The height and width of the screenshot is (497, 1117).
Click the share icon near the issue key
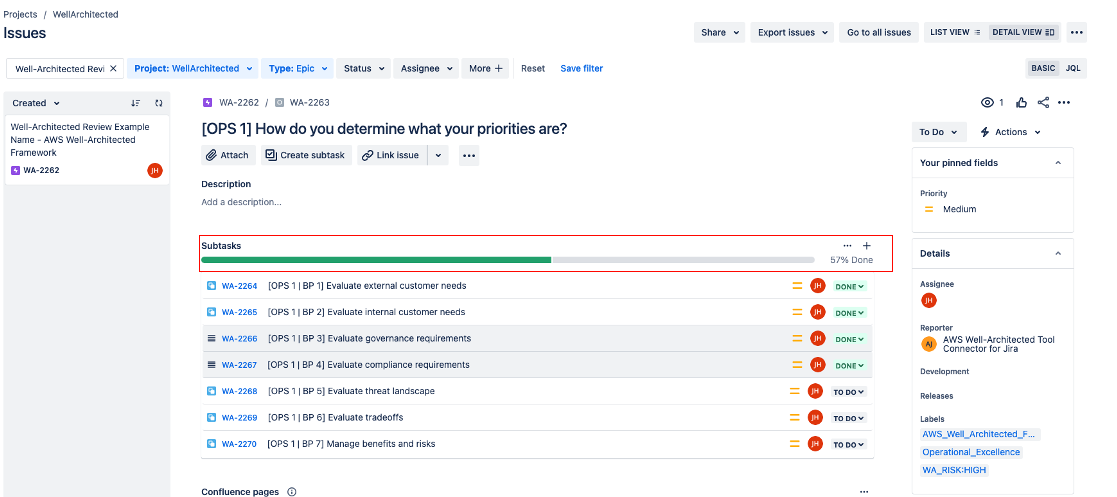[1043, 103]
